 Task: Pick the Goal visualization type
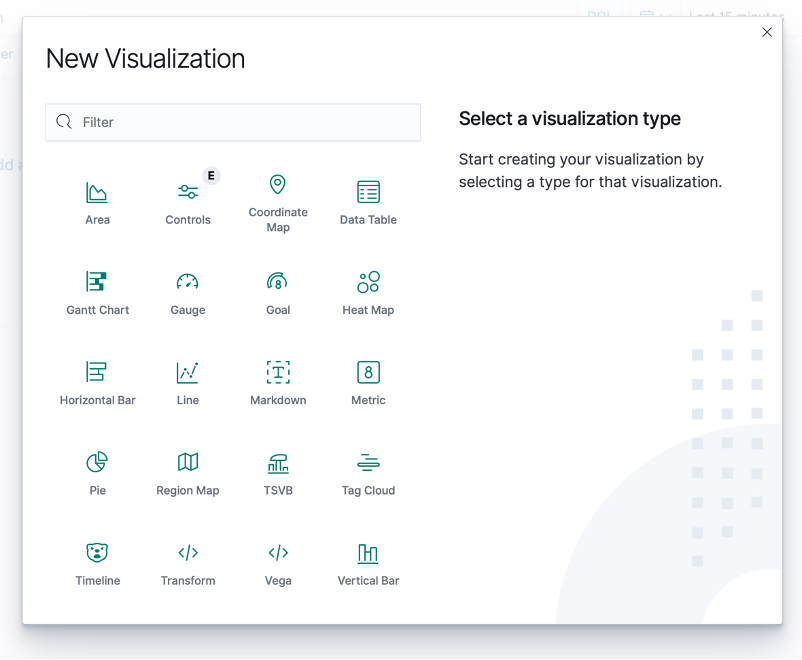[278, 293]
